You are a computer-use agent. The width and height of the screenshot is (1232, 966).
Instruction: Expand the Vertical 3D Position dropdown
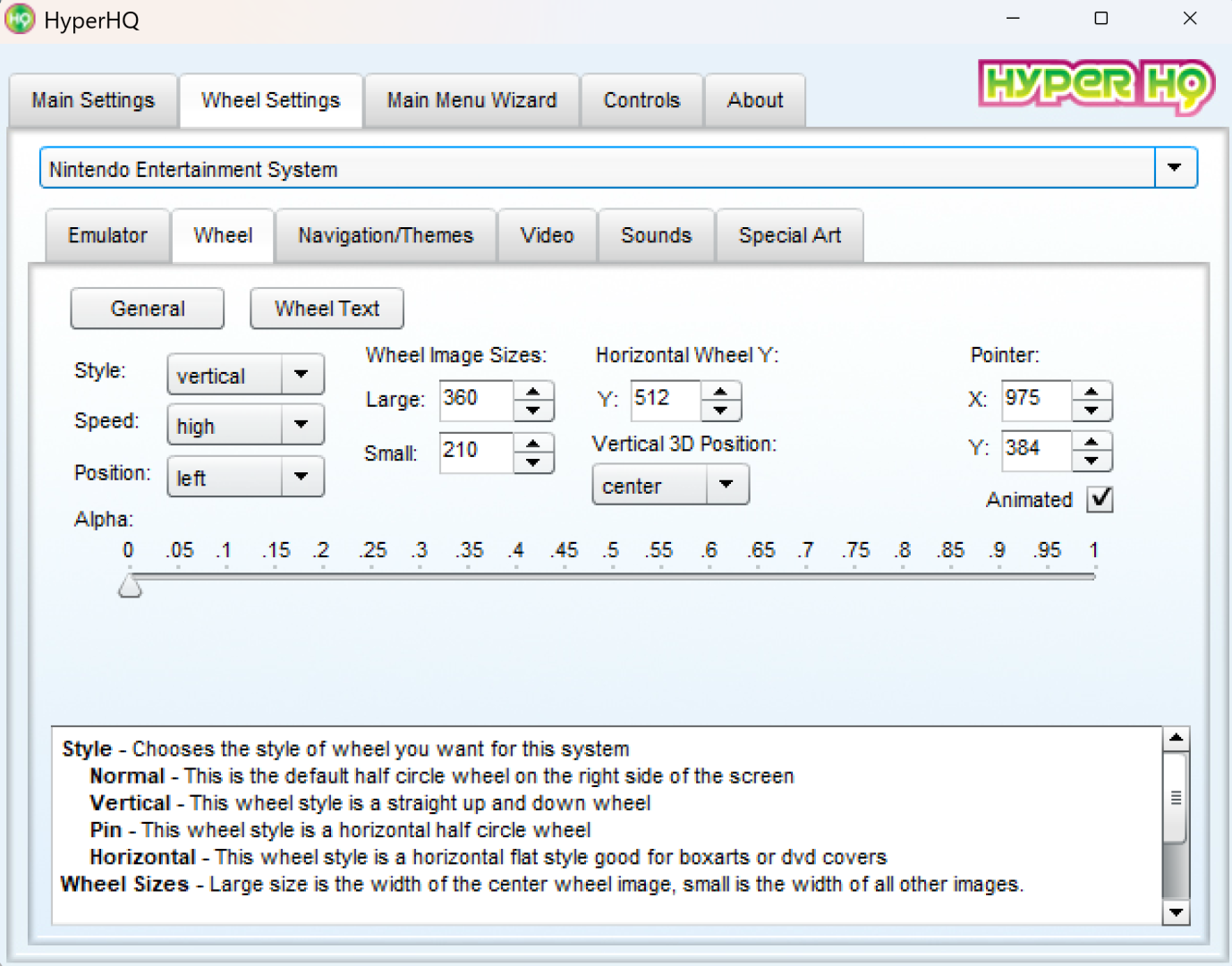[726, 485]
